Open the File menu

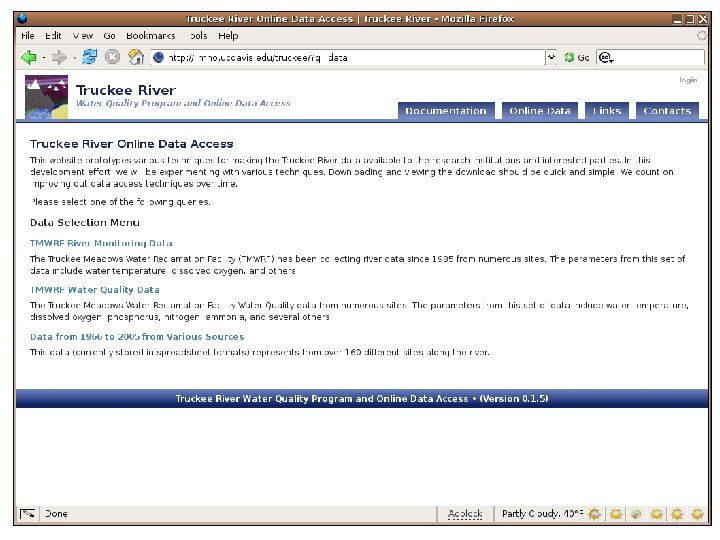coord(28,35)
